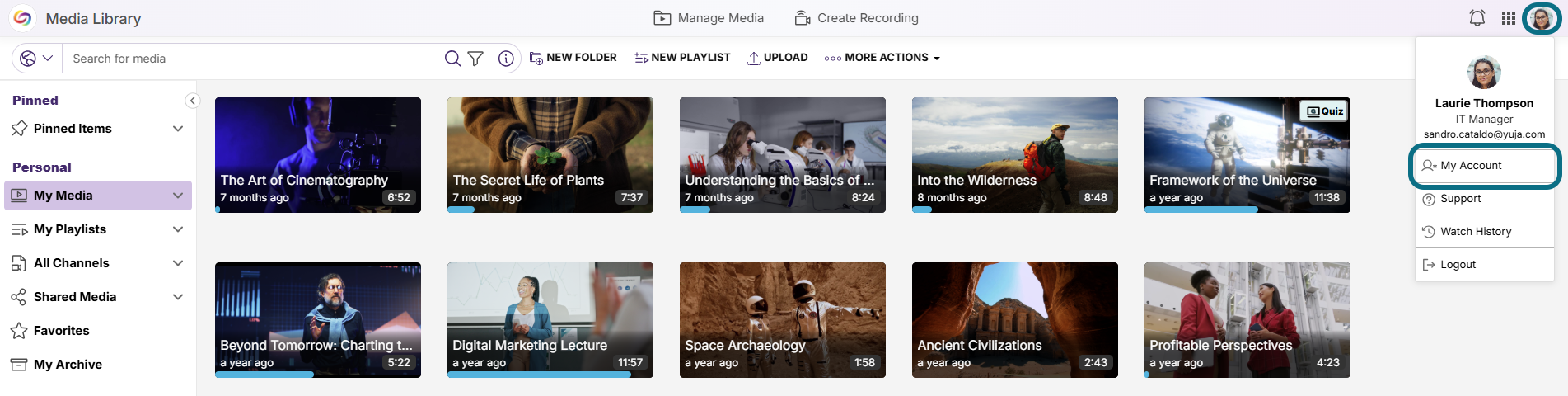Click the All Channels icon
Image resolution: width=1568 pixels, height=396 pixels.
(x=18, y=263)
